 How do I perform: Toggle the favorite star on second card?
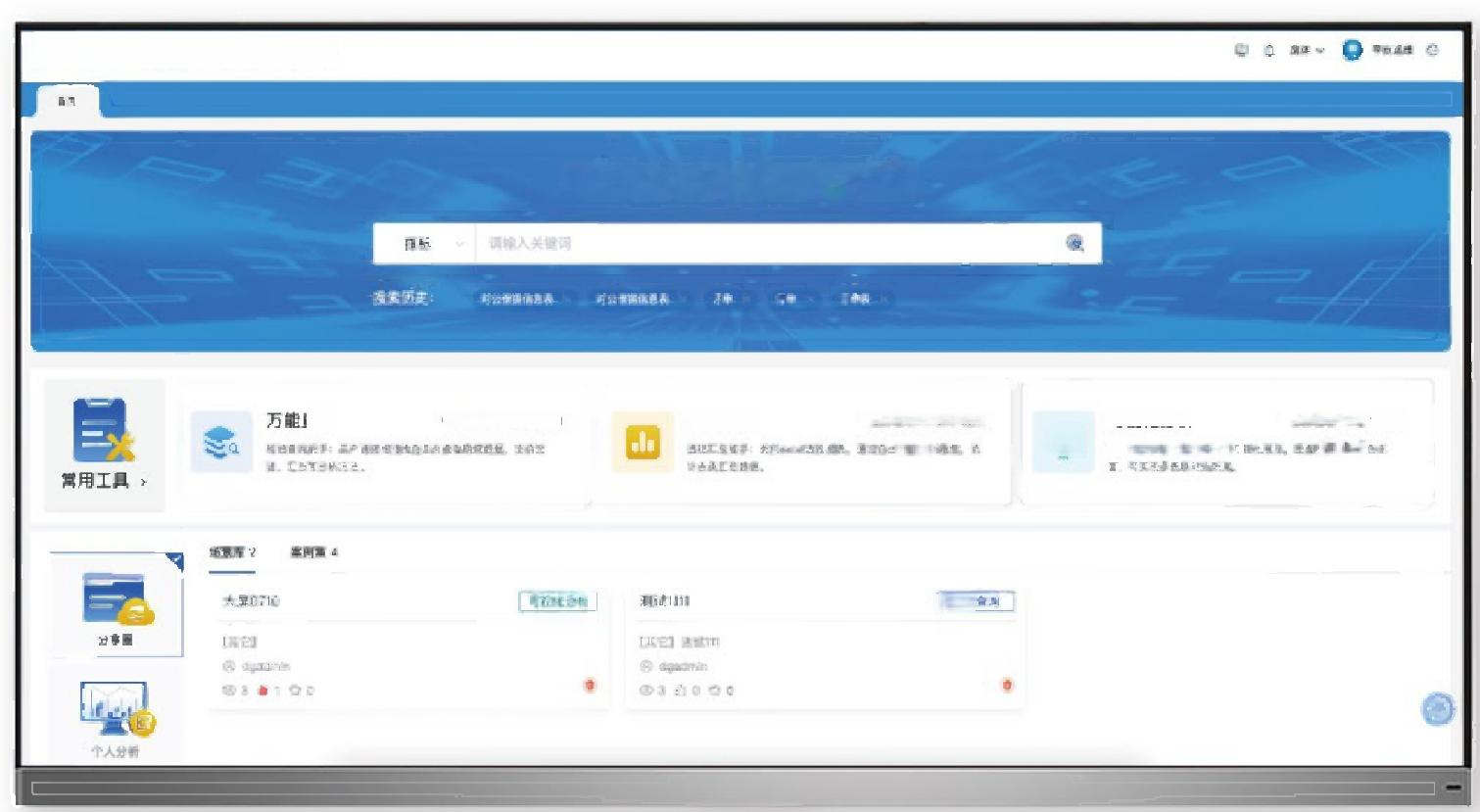[714, 691]
